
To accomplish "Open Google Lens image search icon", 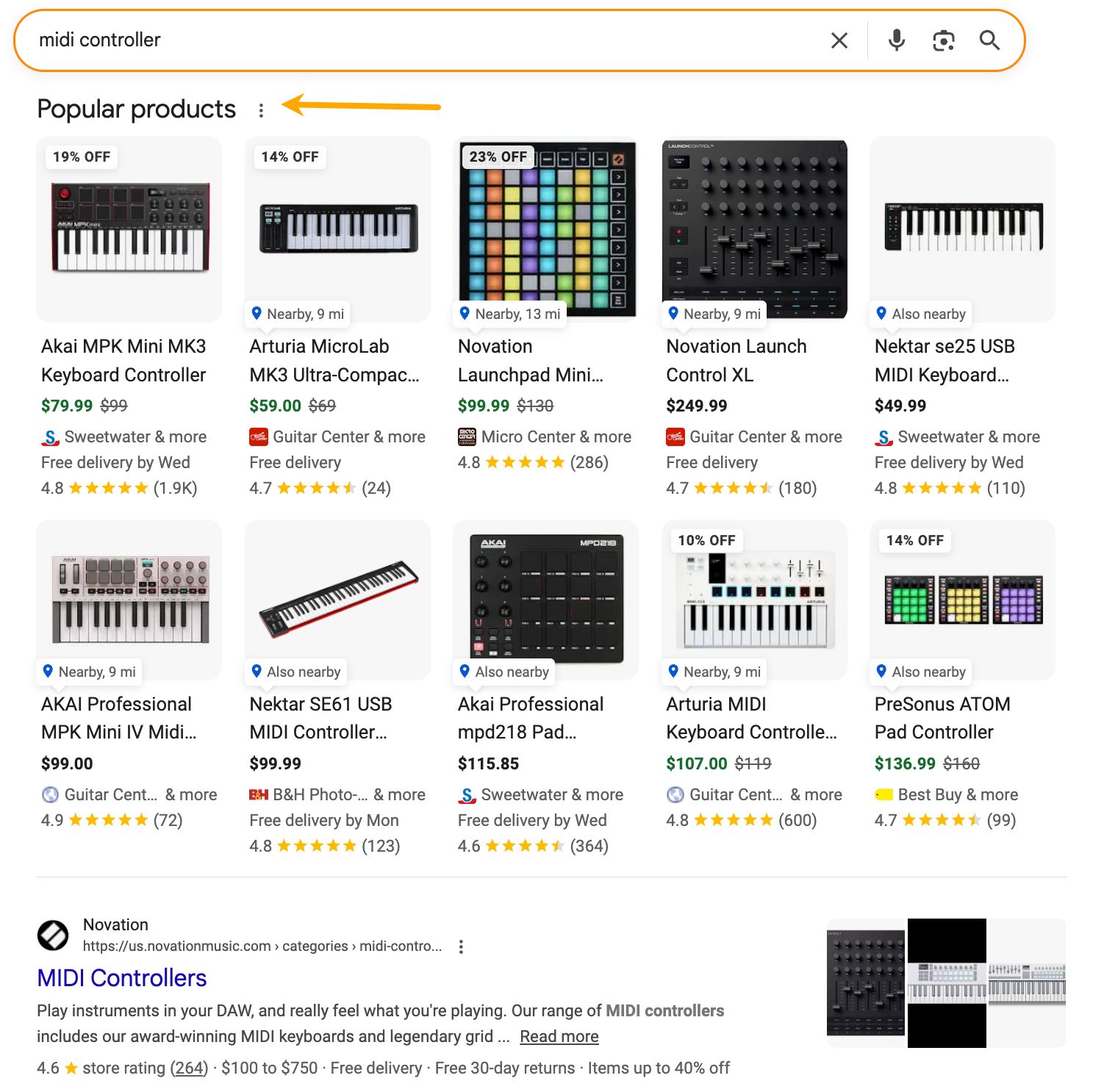I will point(943,40).
